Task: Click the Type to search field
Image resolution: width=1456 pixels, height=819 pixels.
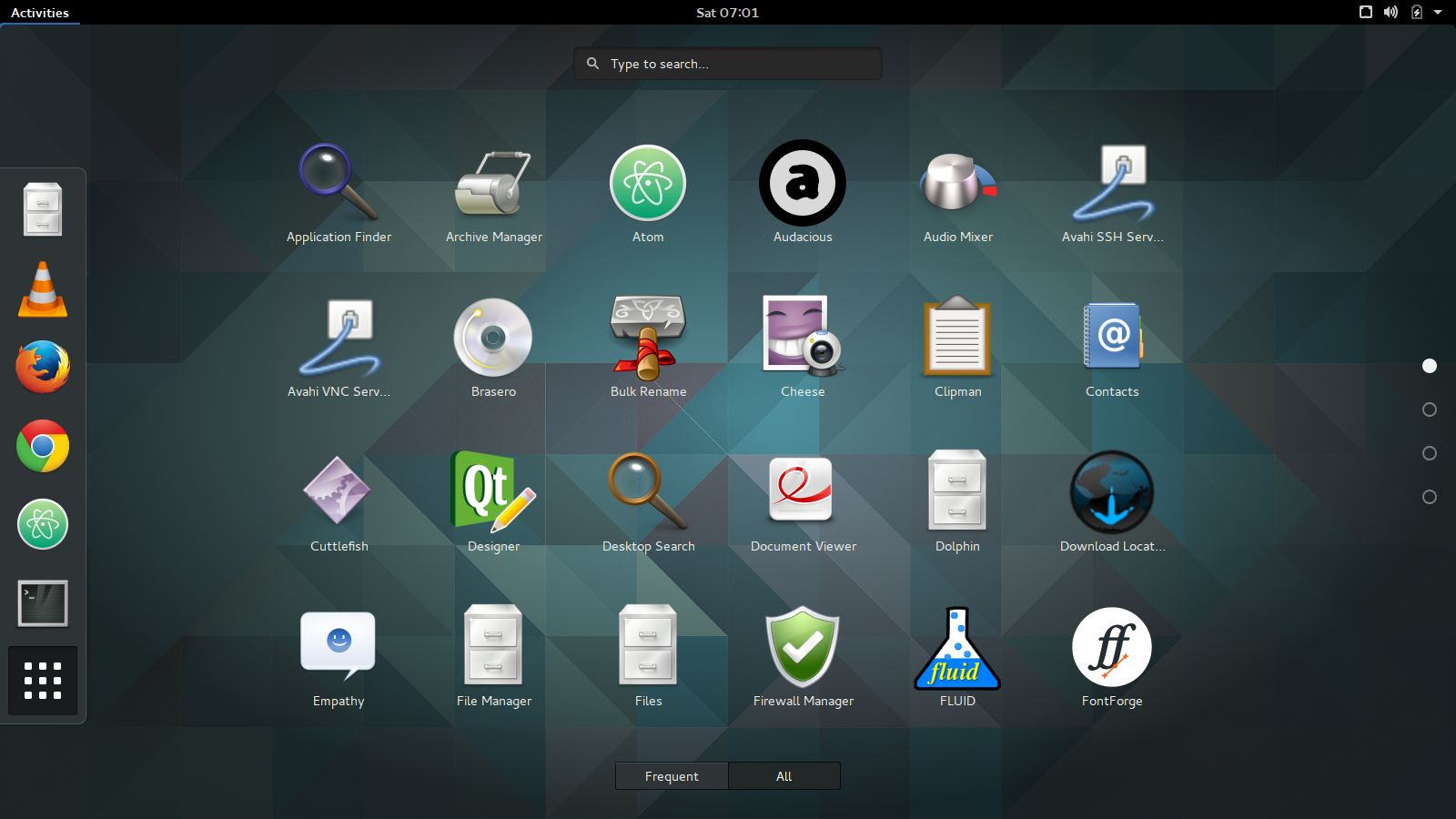Action: (728, 64)
